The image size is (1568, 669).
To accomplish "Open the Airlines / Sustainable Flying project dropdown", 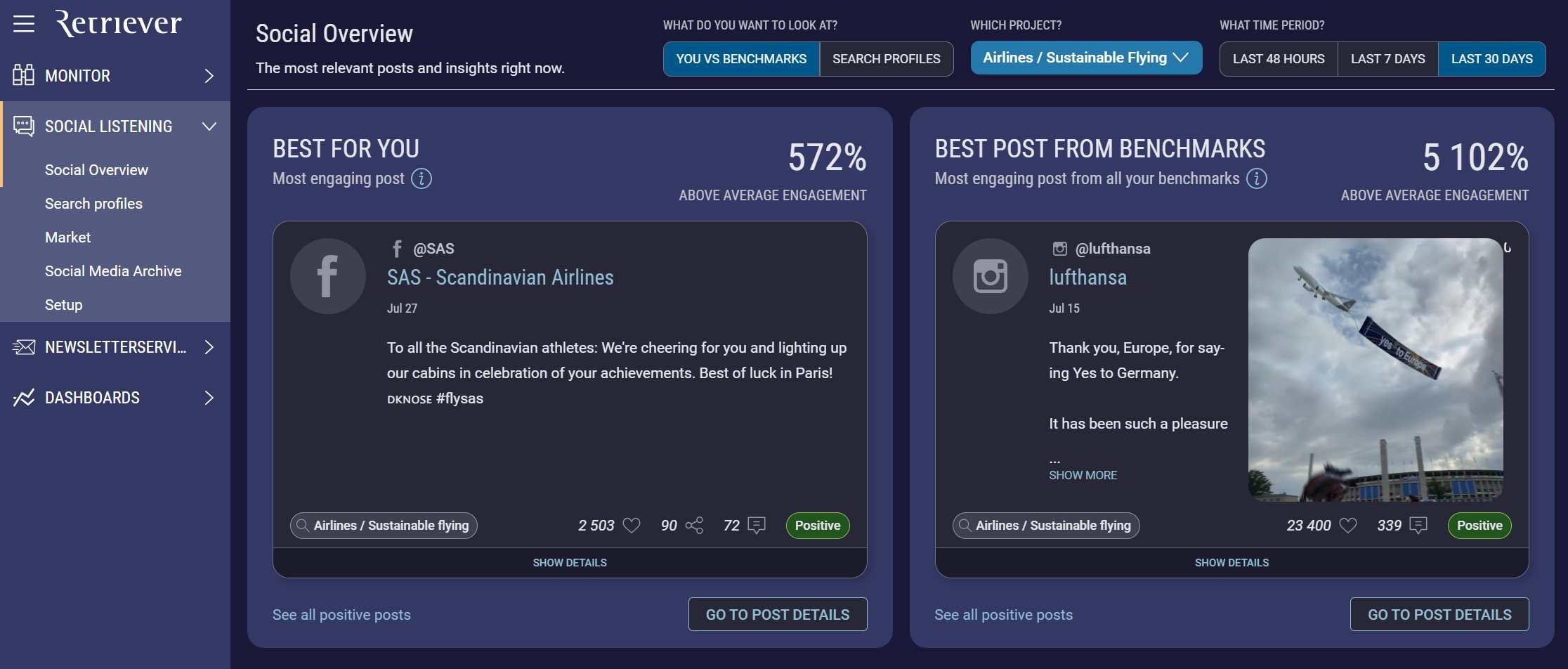I will point(1086,58).
